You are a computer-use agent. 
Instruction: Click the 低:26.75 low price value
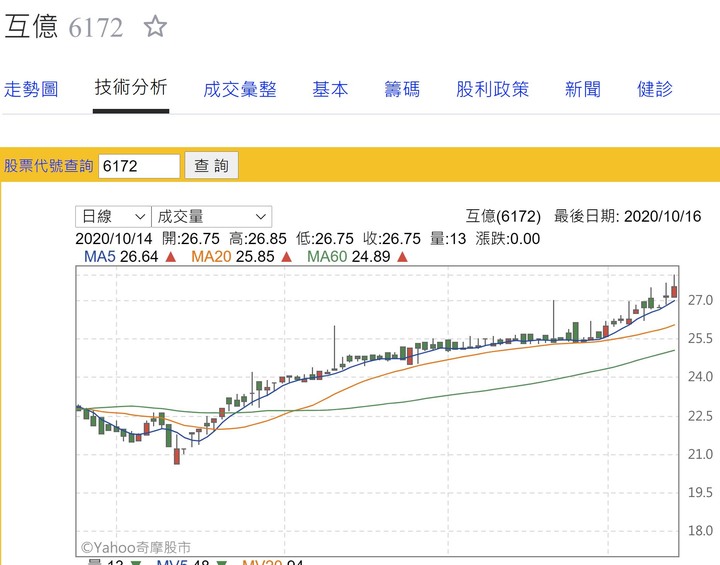[325, 238]
